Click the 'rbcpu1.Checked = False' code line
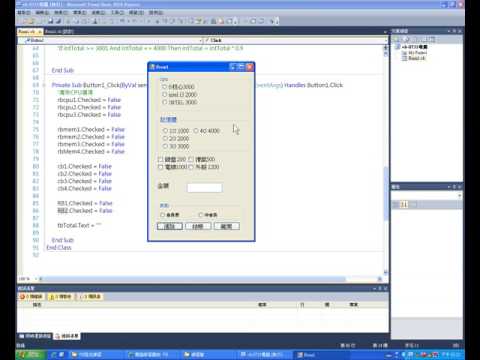Screen dimensions: 480x360 pyautogui.click(x=89, y=100)
